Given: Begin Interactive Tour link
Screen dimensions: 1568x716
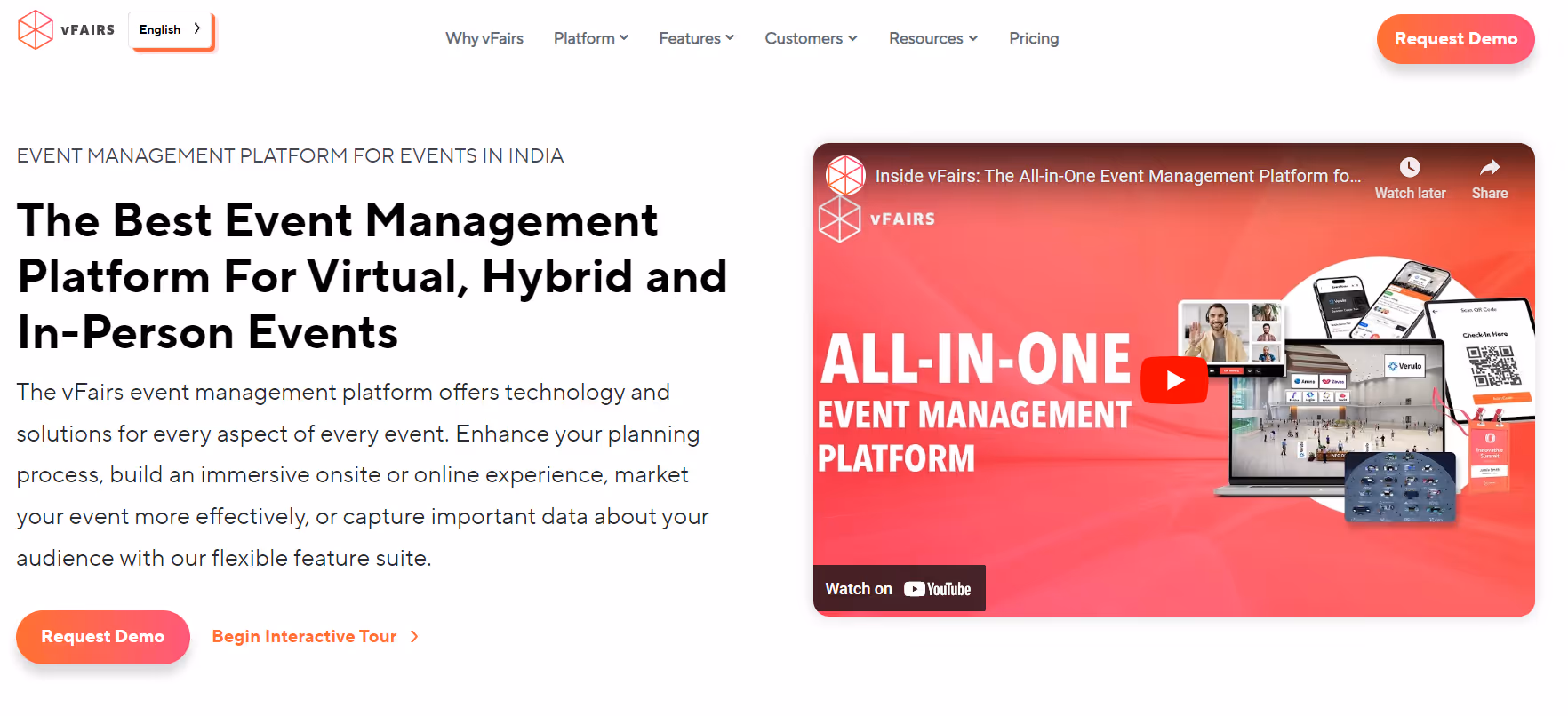Looking at the screenshot, I should (x=304, y=637).
